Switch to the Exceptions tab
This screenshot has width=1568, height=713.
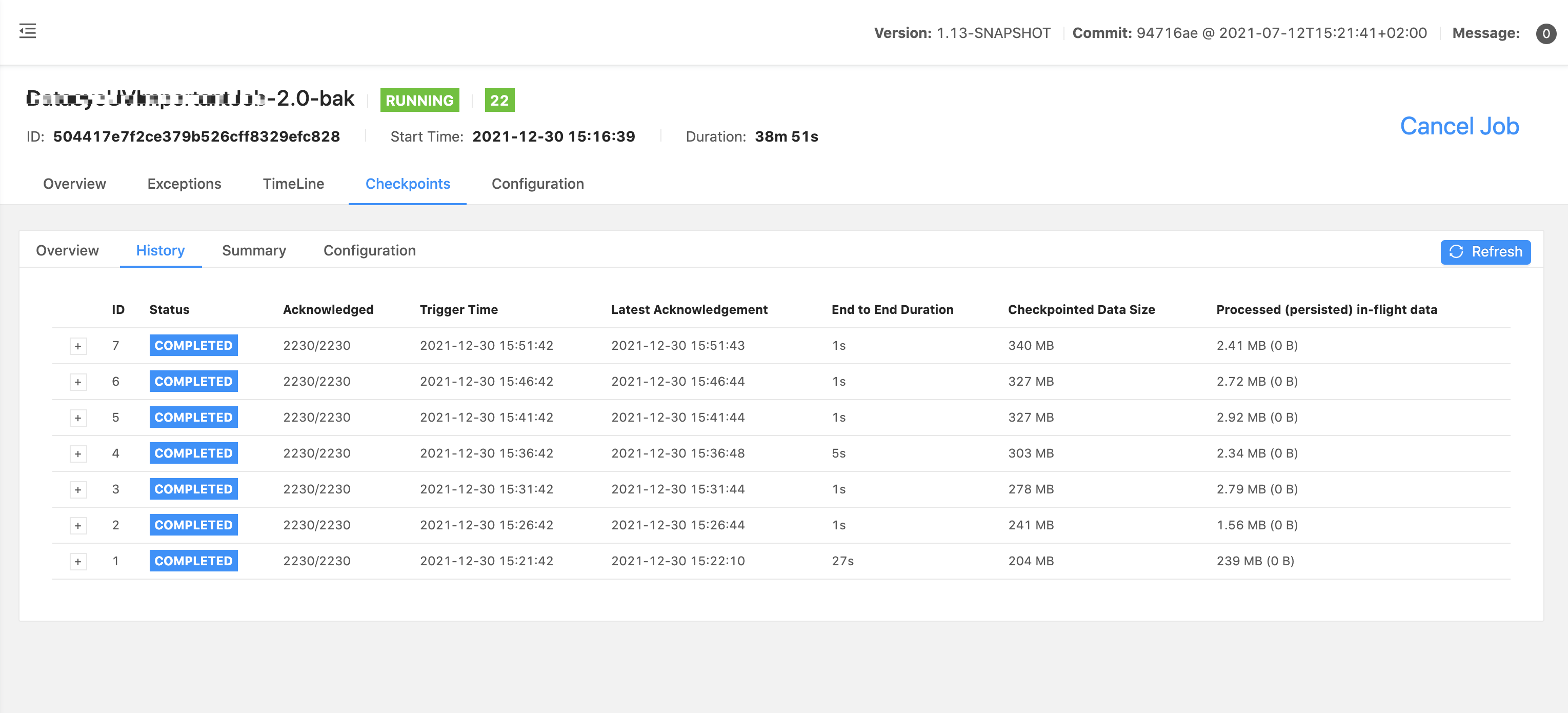(184, 183)
